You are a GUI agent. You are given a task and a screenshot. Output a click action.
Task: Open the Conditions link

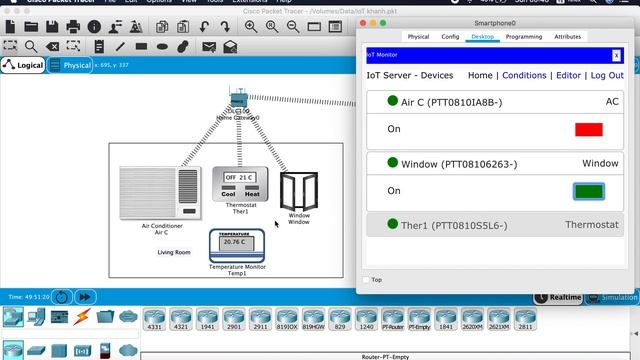524,76
